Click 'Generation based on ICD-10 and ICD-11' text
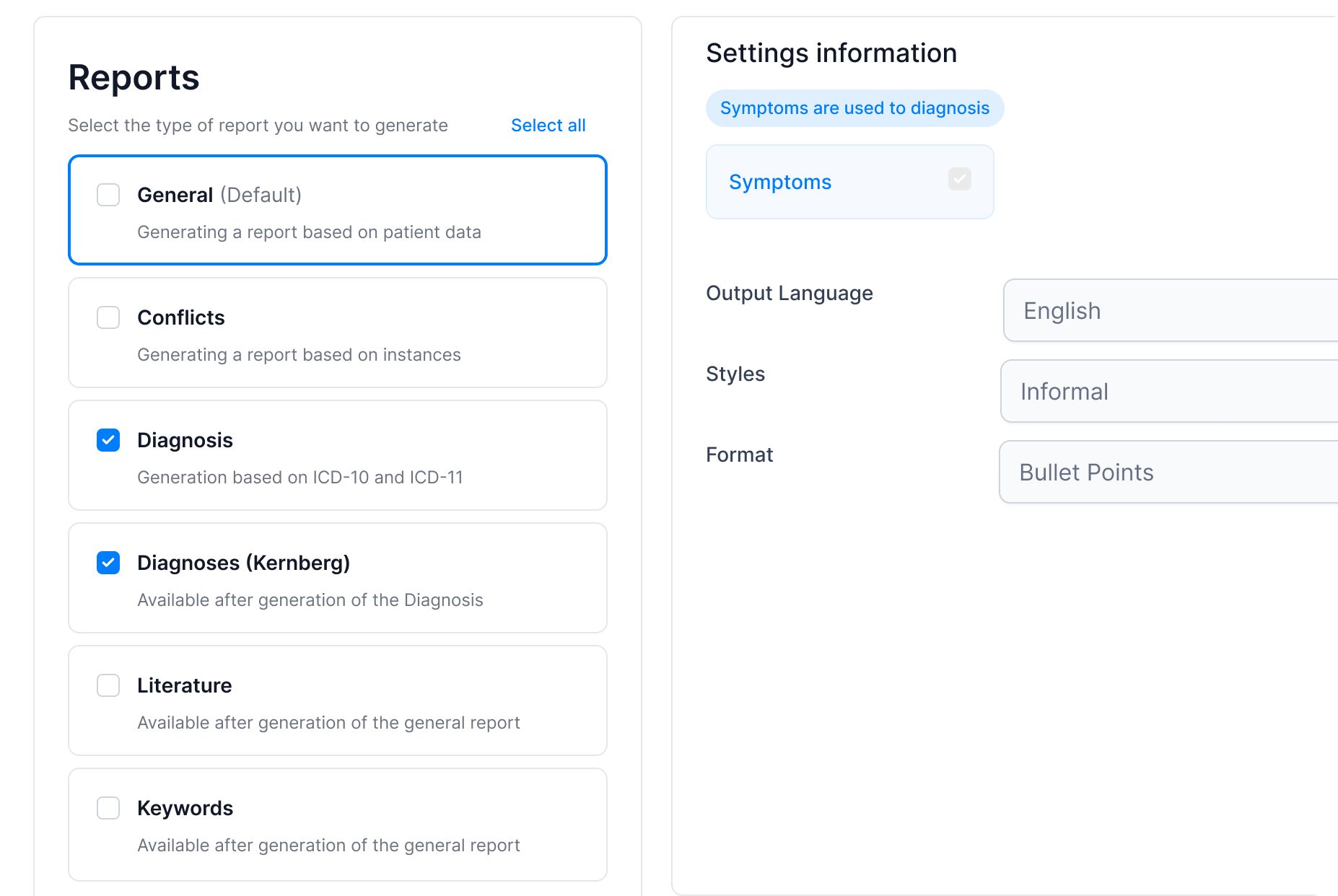Image resolution: width=1338 pixels, height=896 pixels. click(x=300, y=478)
